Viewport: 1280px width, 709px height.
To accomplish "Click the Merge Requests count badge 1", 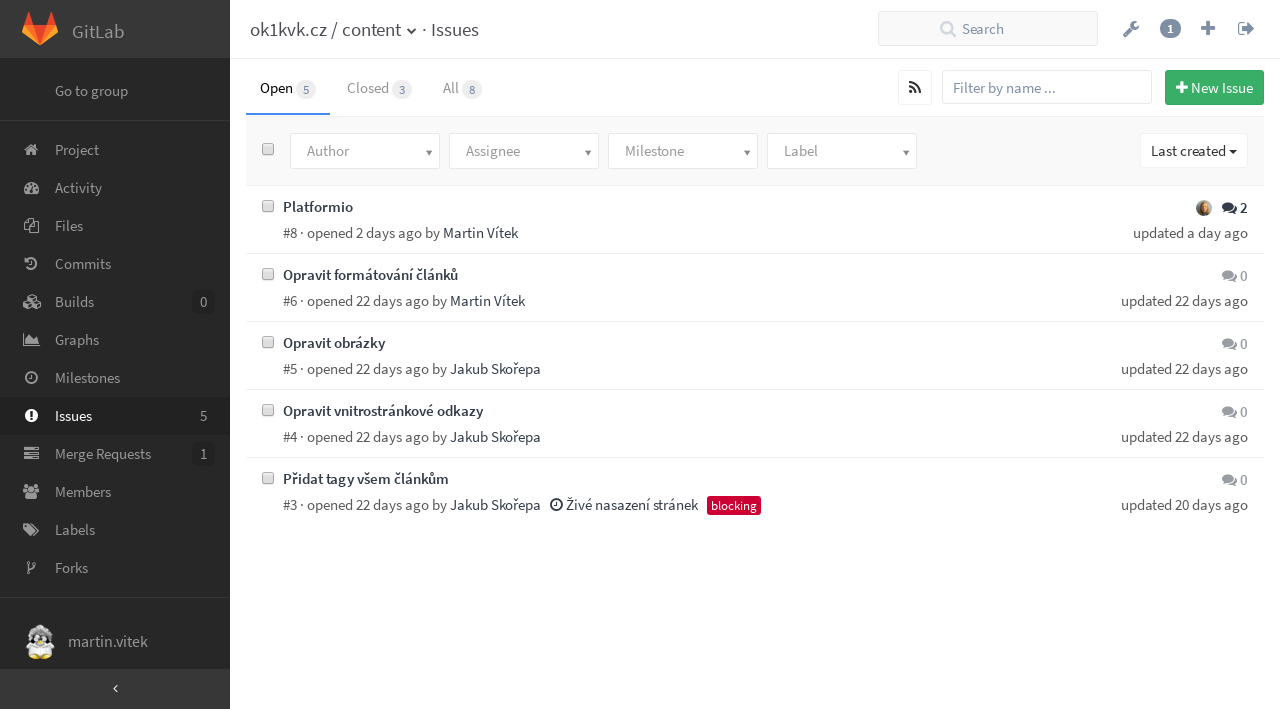I will 203,454.
